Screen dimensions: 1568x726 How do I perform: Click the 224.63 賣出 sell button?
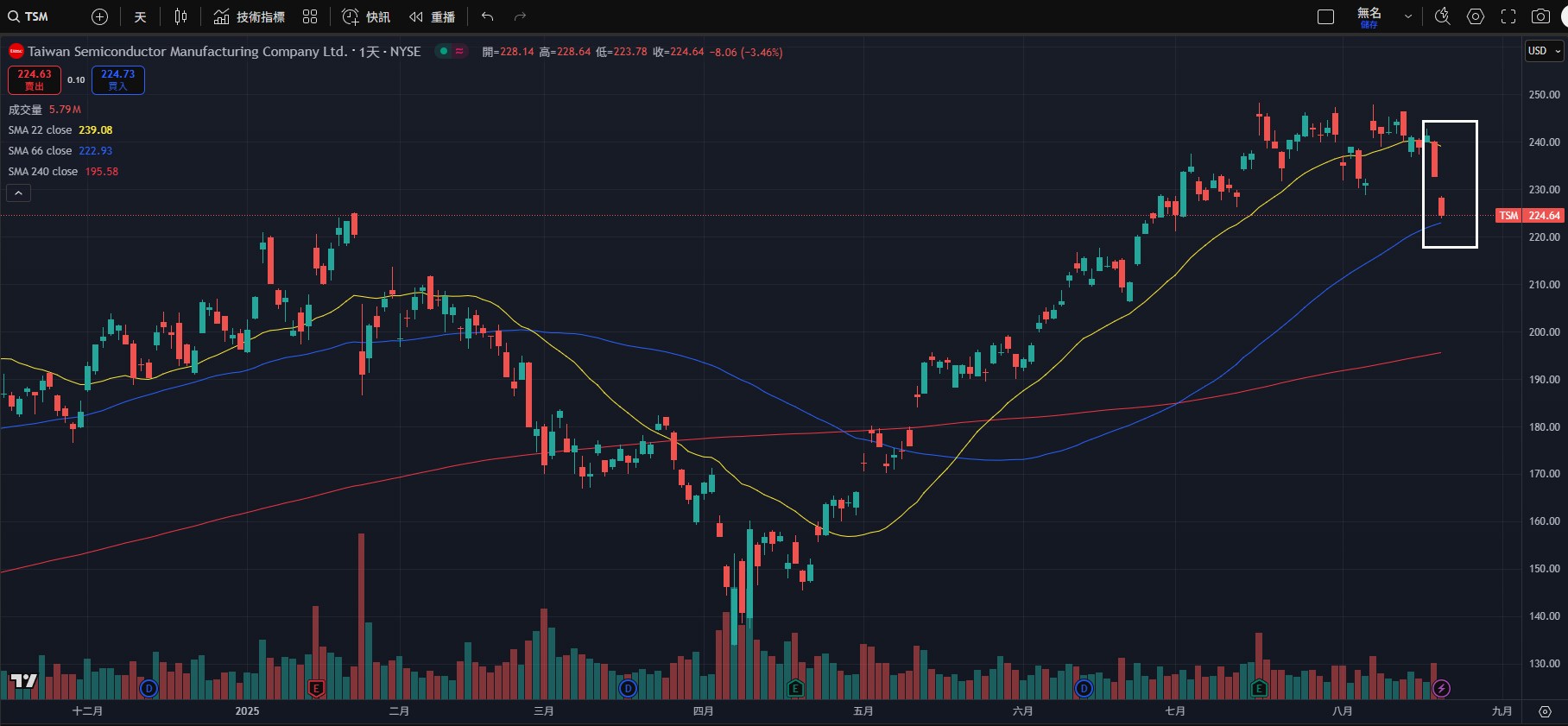pyautogui.click(x=35, y=79)
